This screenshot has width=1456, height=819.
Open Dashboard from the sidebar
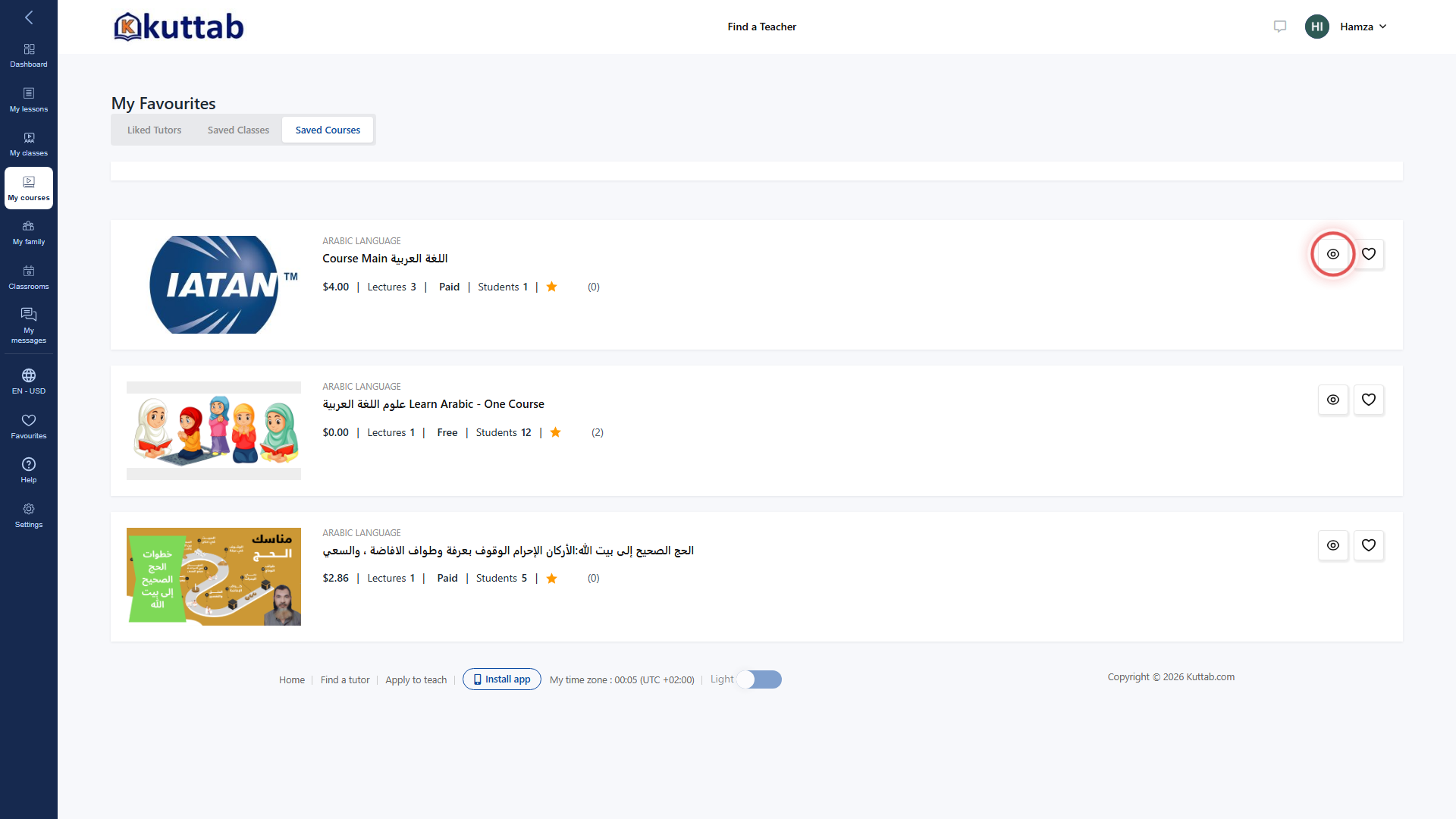coord(29,55)
